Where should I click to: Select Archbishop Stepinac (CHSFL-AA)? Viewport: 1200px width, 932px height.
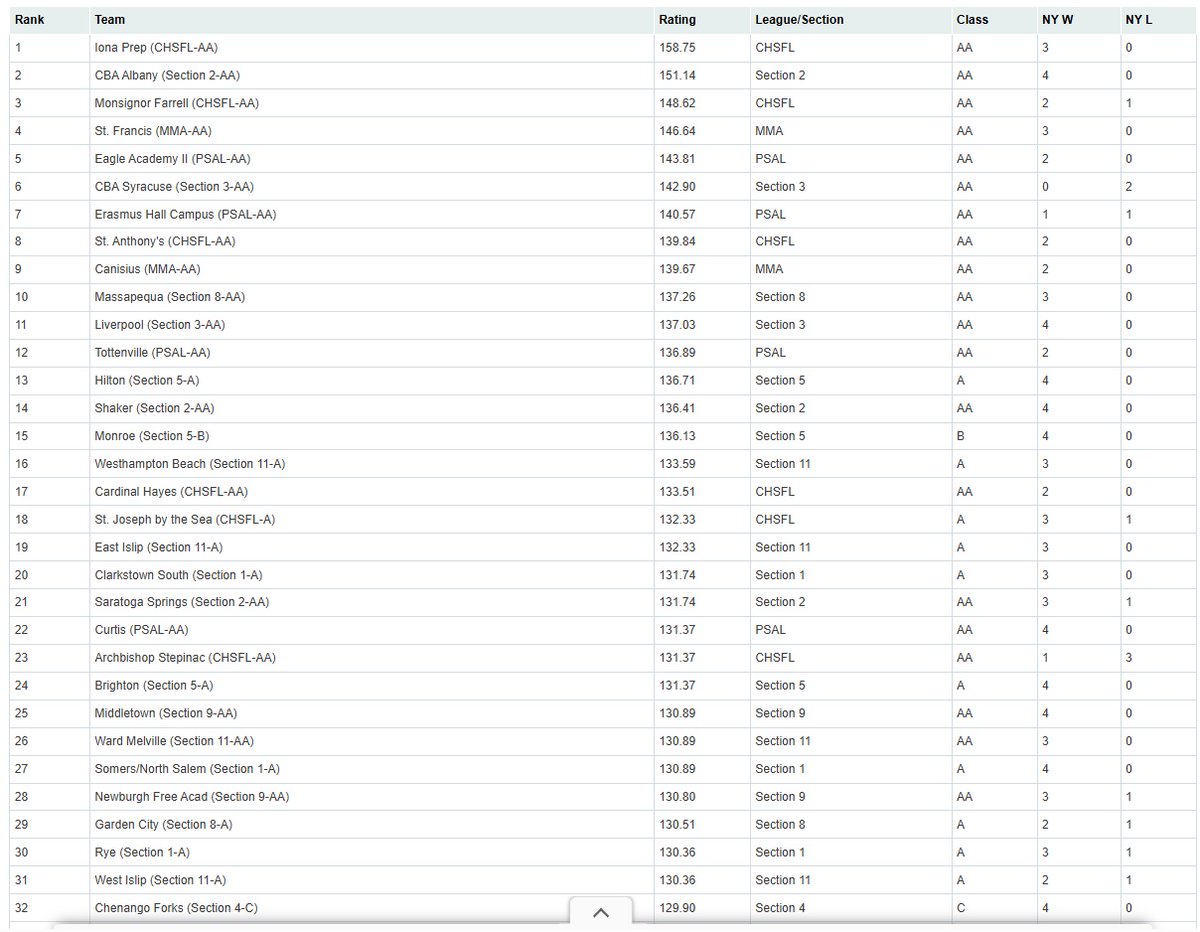tap(185, 658)
